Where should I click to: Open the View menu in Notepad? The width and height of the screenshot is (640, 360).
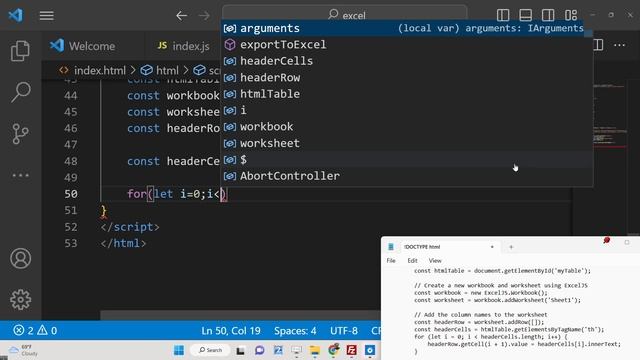(x=435, y=260)
